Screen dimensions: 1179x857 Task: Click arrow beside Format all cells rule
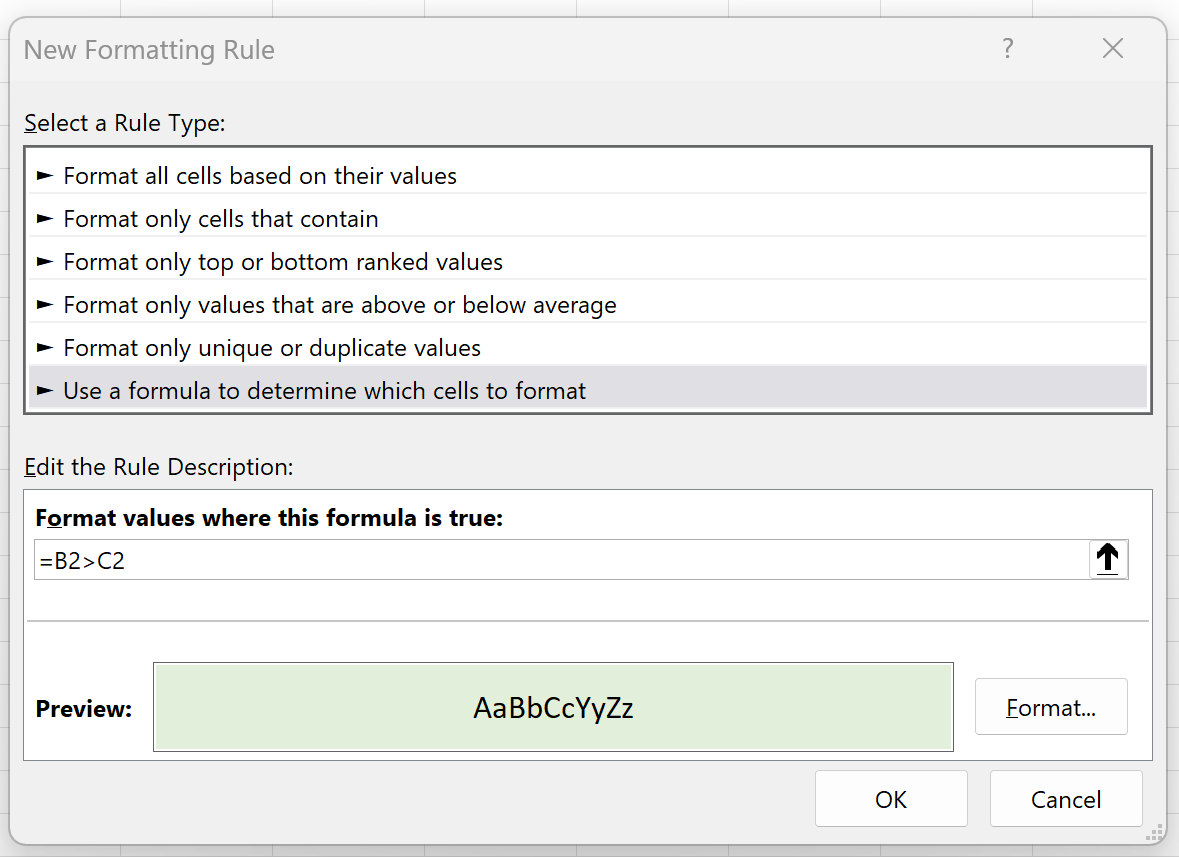click(45, 176)
